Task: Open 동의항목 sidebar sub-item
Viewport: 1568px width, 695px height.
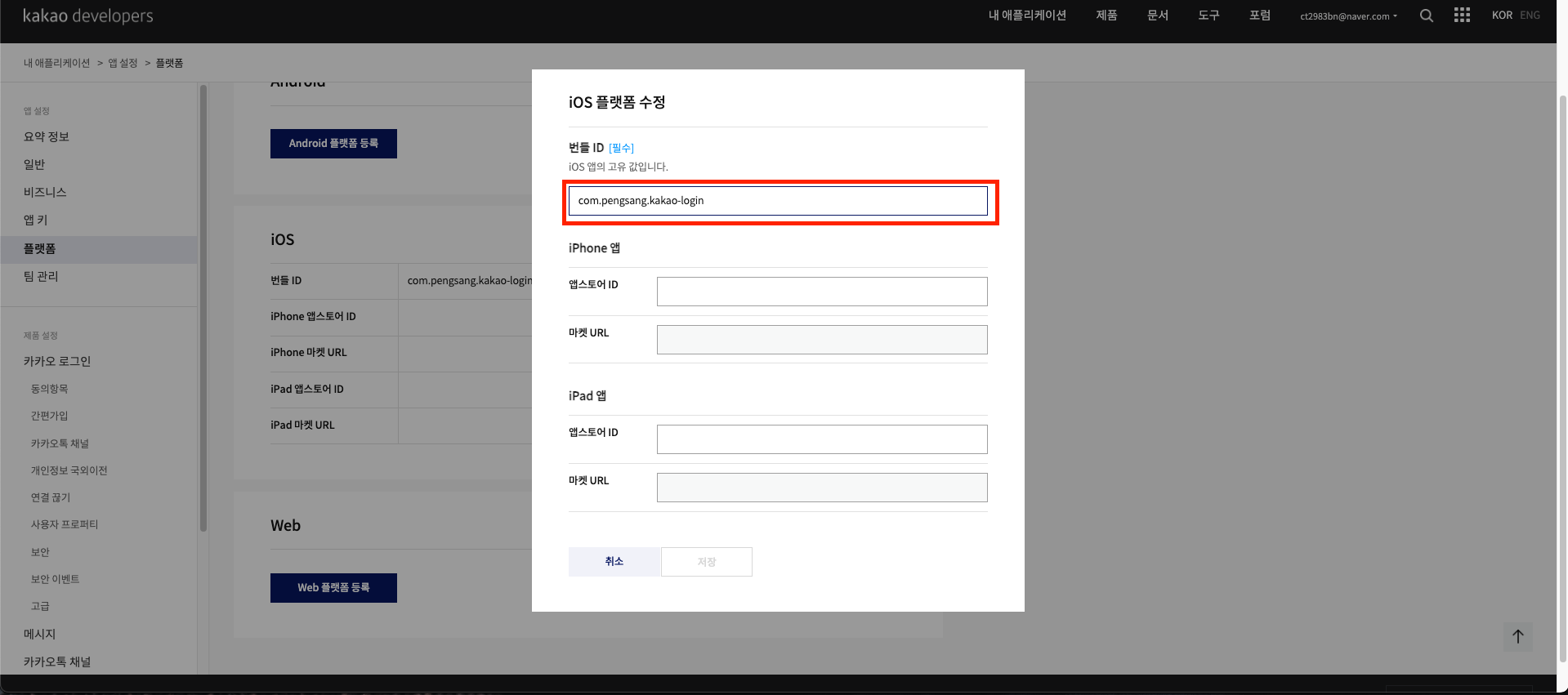Action: (49, 389)
